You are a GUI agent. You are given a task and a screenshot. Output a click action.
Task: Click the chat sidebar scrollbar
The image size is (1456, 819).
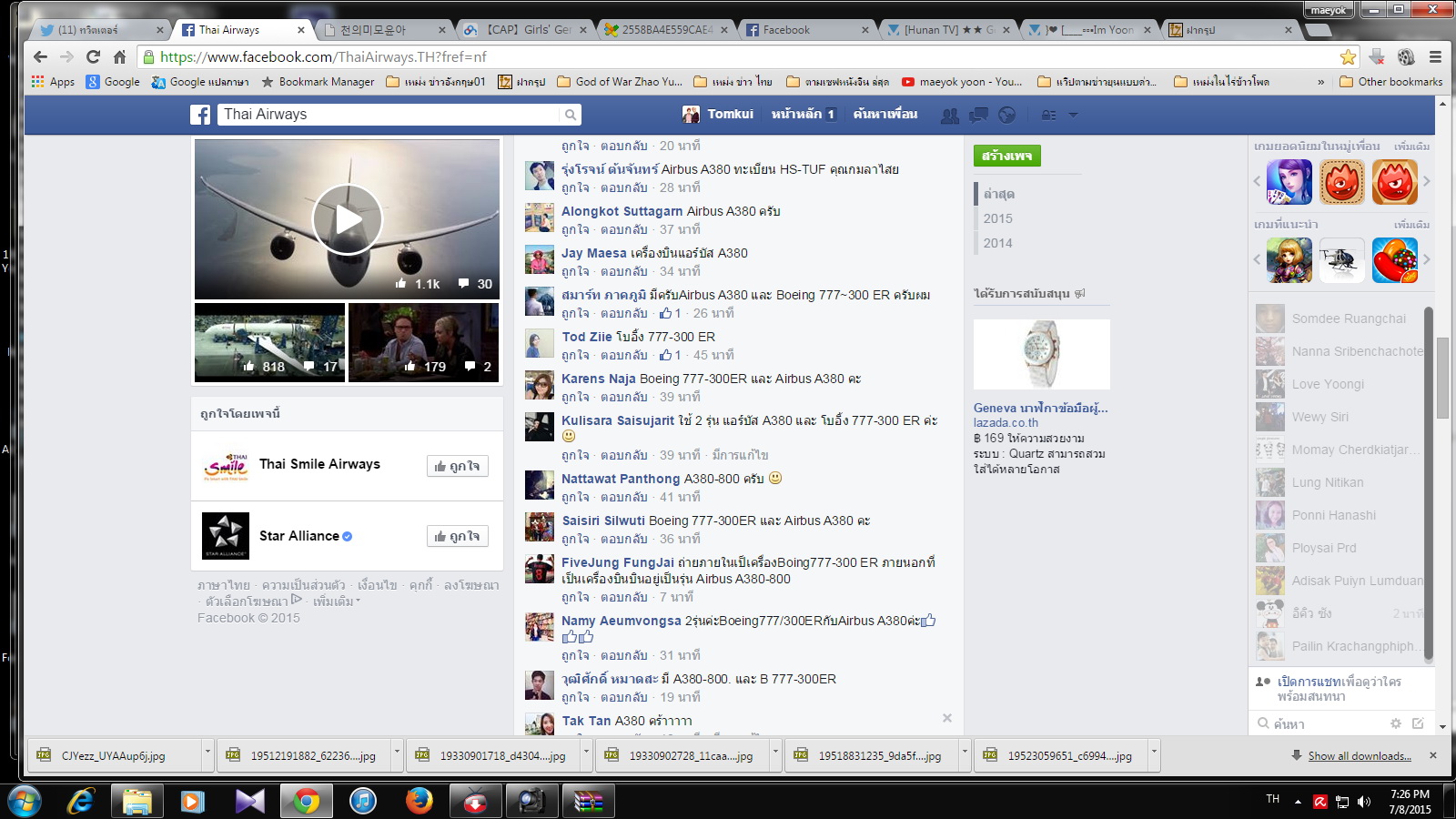(1428, 482)
